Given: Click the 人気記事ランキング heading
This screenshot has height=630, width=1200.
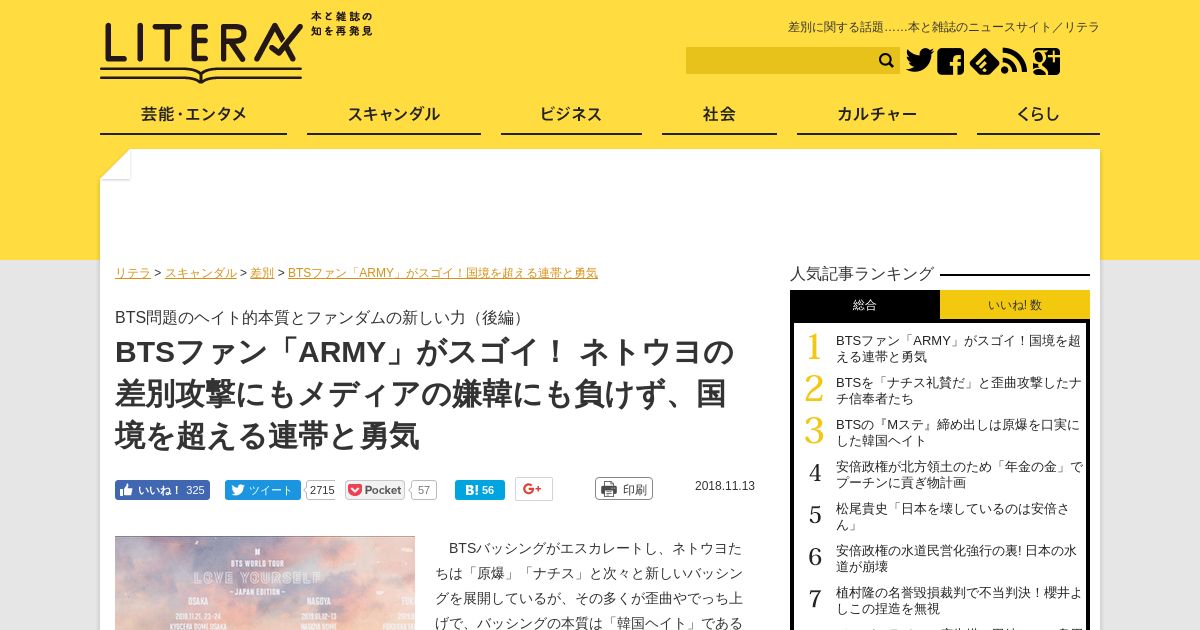Looking at the screenshot, I should click(862, 273).
